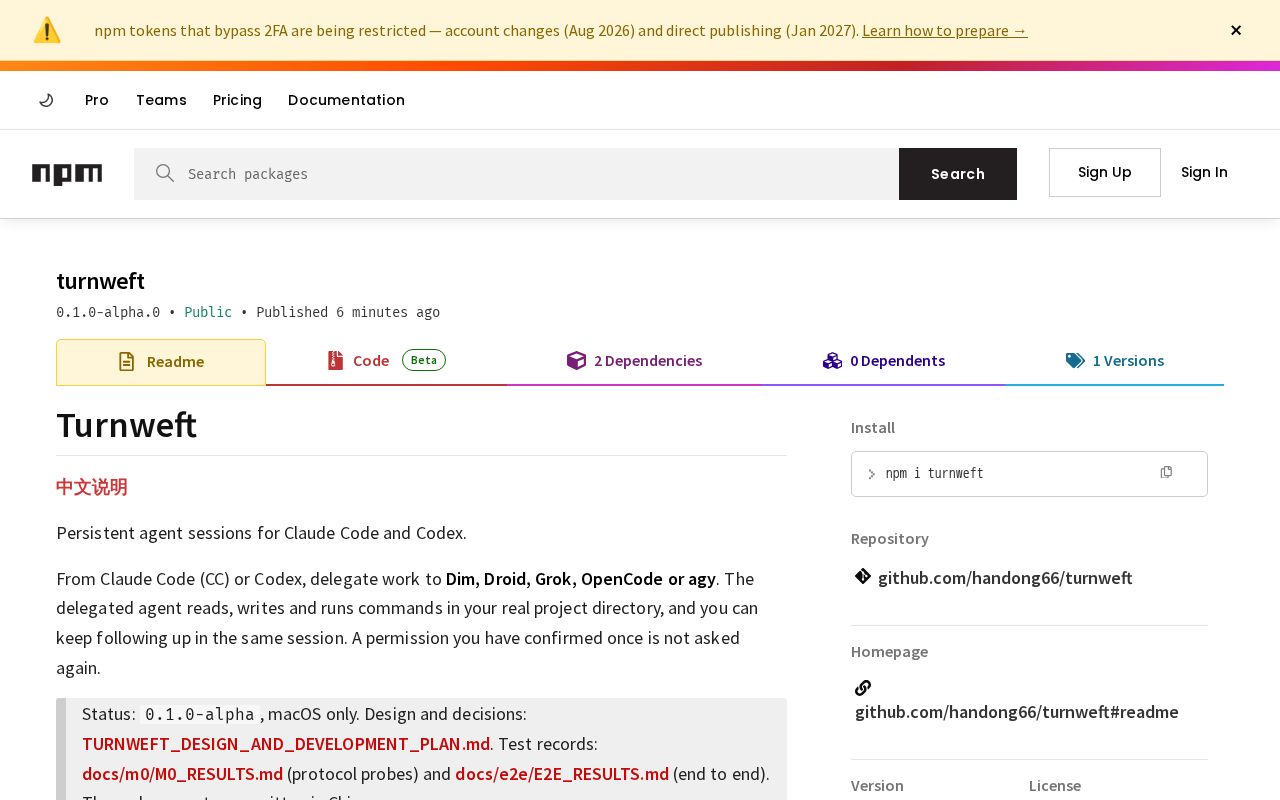
Task: Open the Pricing page
Action: (237, 100)
